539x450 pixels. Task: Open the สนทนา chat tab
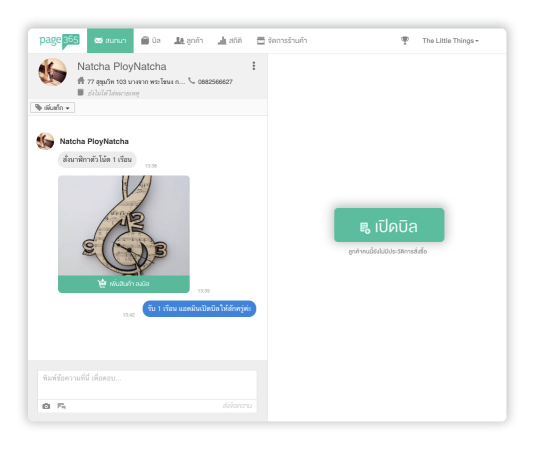(110, 41)
